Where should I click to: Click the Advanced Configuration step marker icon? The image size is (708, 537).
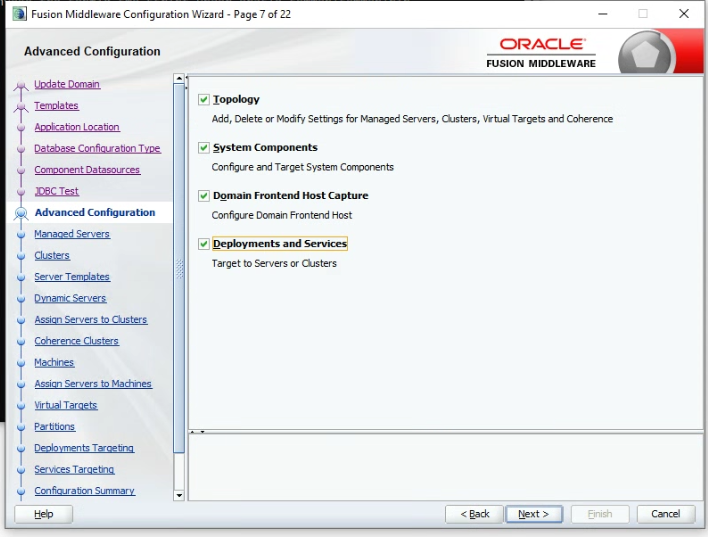coord(21,213)
